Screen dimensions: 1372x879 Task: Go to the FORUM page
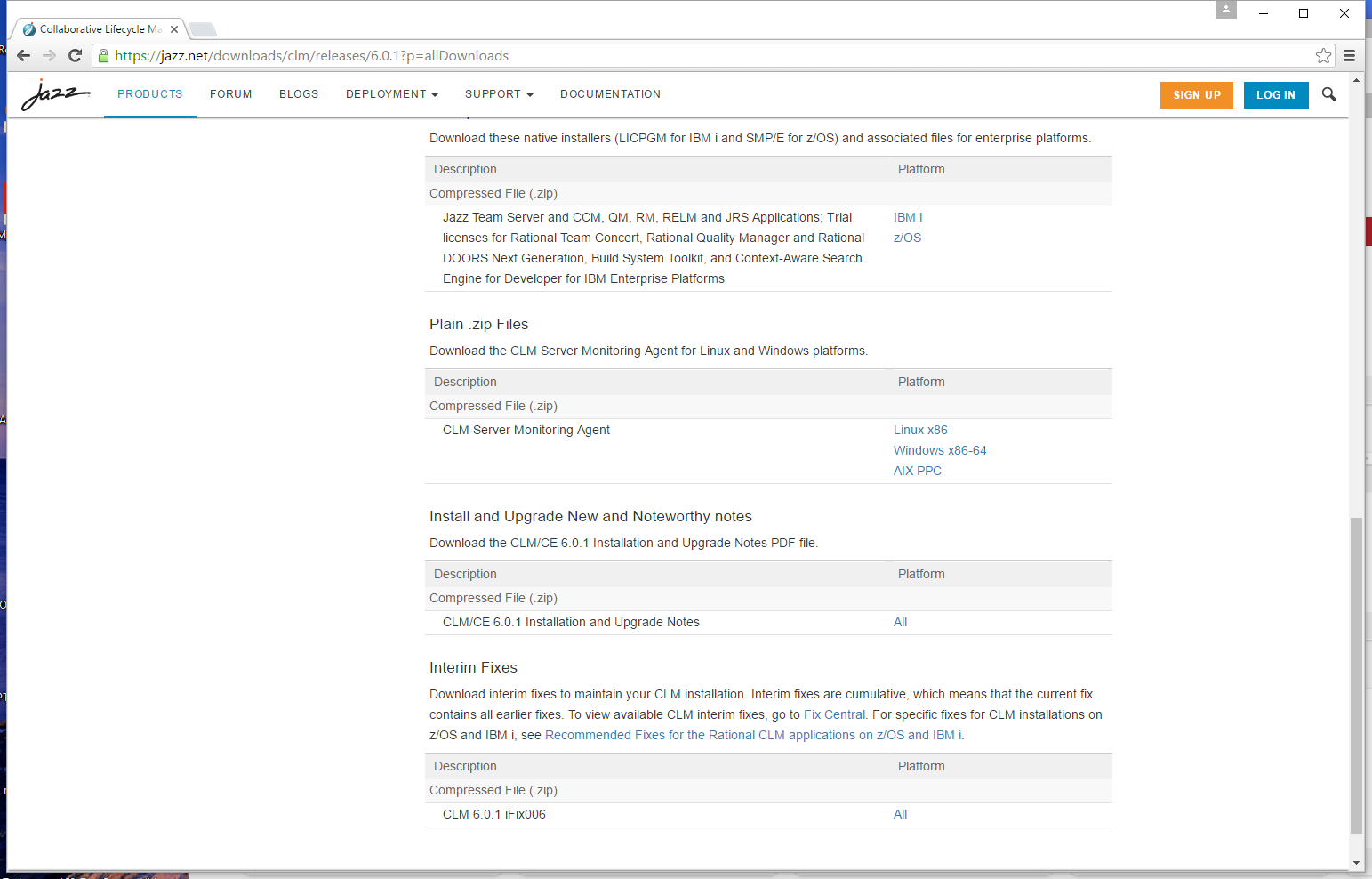click(231, 94)
